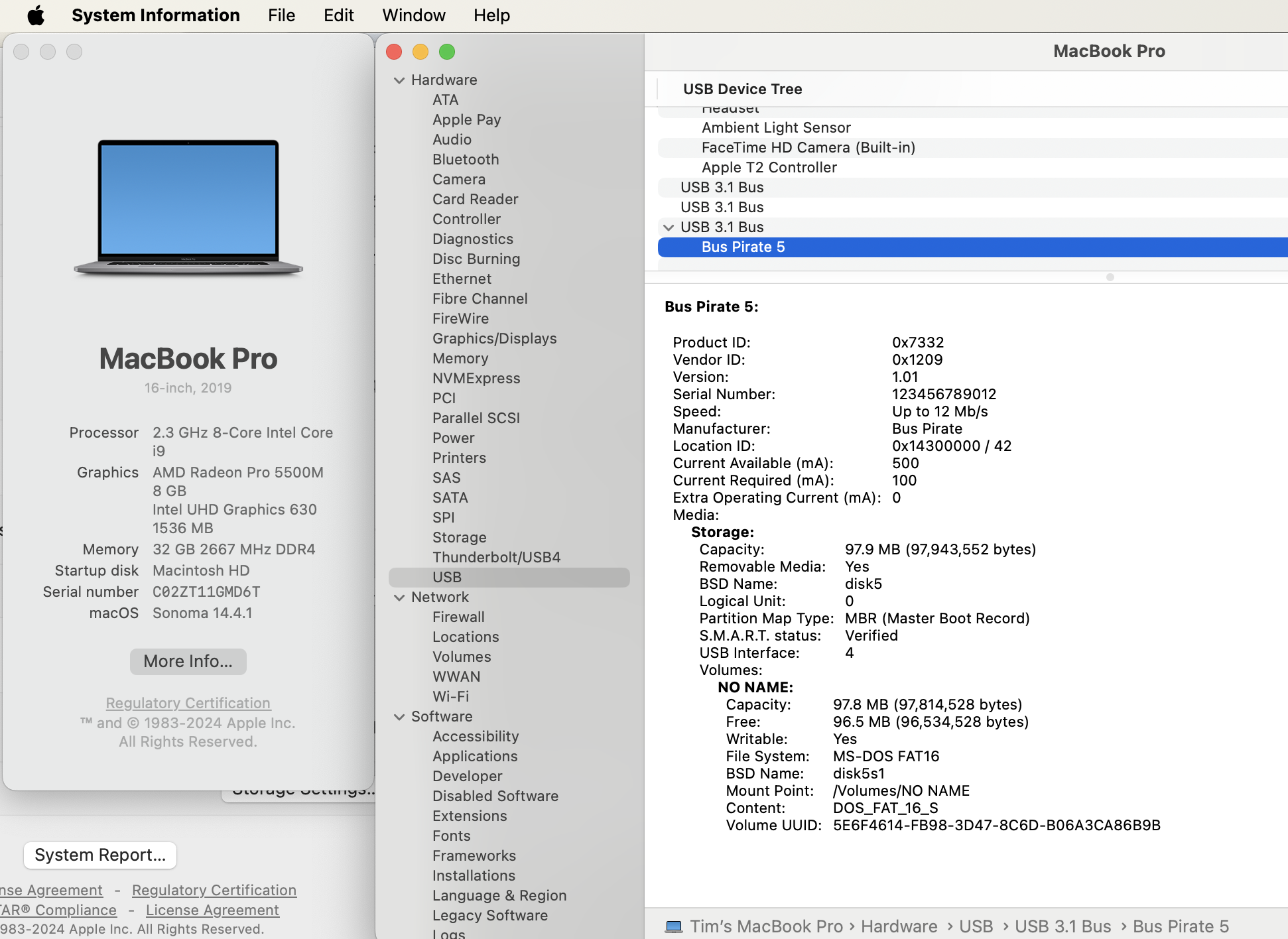Select NVMExpress in the sidebar

(x=476, y=378)
